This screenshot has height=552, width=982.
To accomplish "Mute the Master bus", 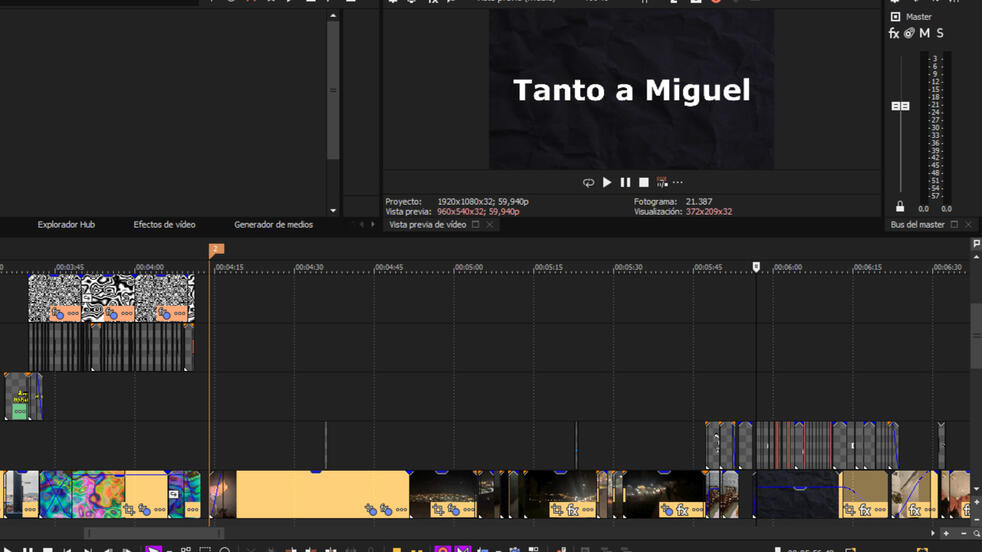I will 925,34.
